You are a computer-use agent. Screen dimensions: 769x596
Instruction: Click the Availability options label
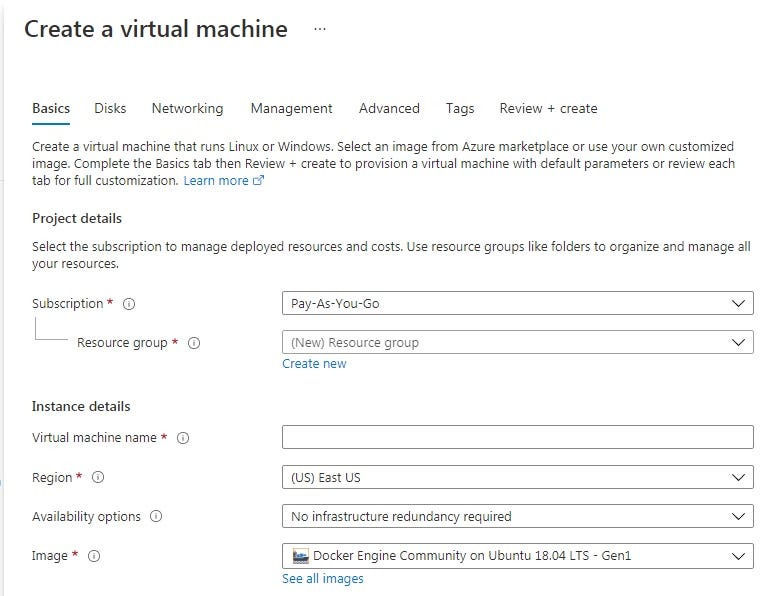tap(86, 517)
